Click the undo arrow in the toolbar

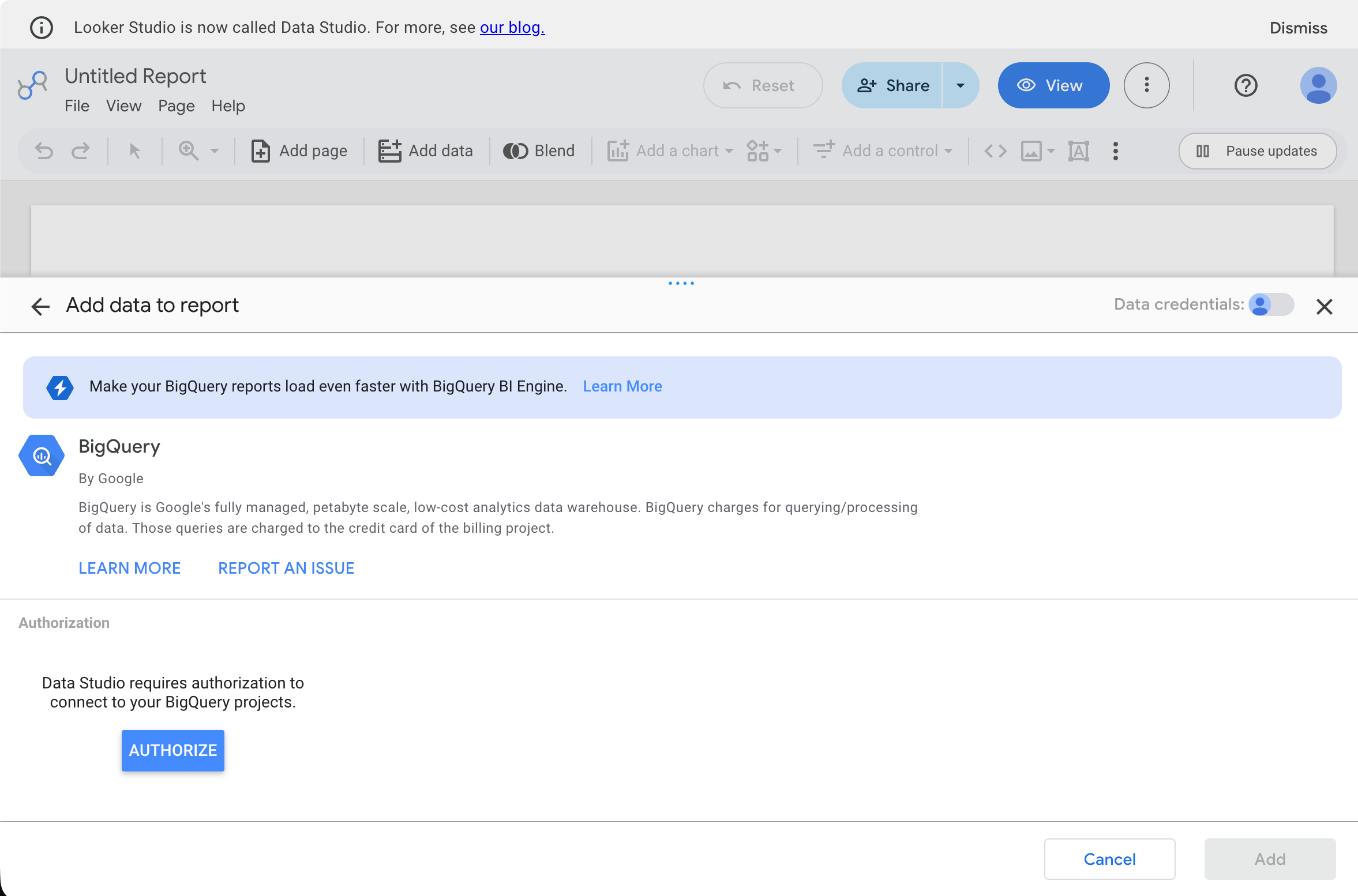[44, 151]
